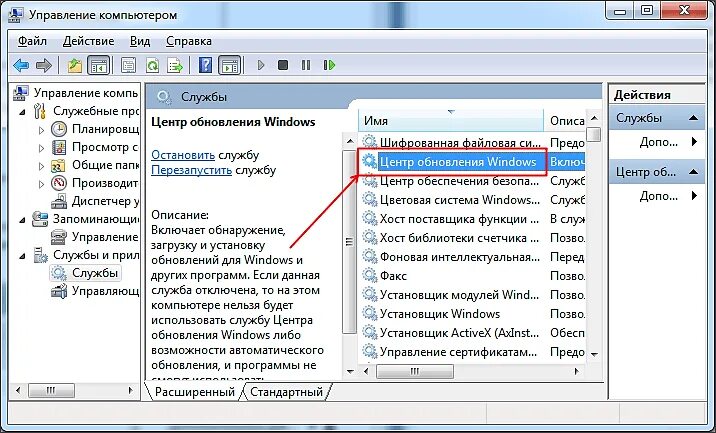Select the Общие папки tree icon
The height and width of the screenshot is (433, 716).
pos(59,165)
